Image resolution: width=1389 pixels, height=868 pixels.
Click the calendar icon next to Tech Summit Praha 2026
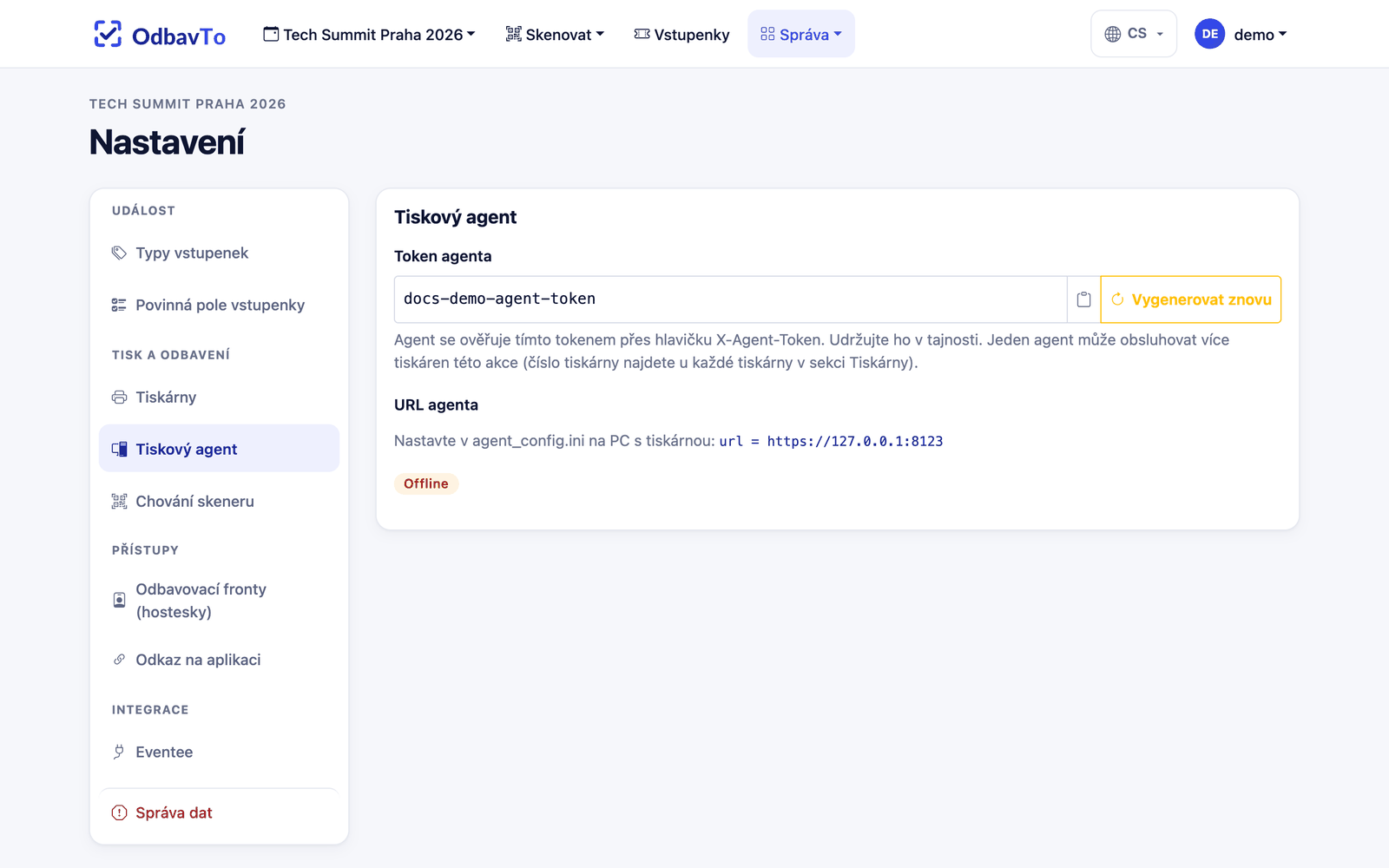click(x=271, y=34)
